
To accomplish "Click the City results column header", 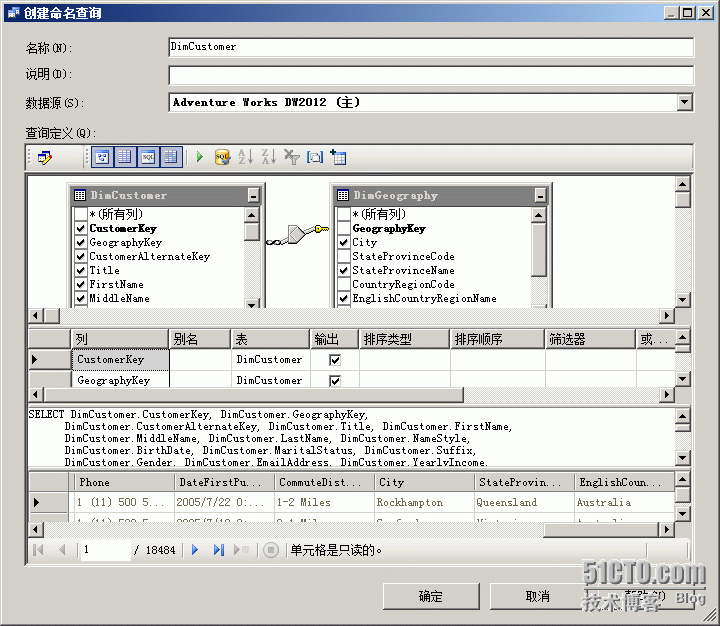I will click(424, 482).
